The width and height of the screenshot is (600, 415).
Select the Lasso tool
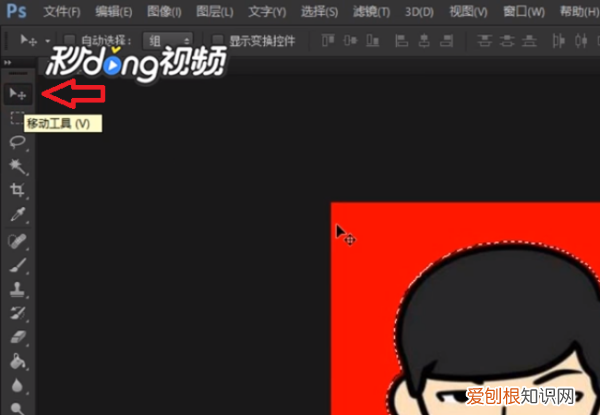click(17, 142)
